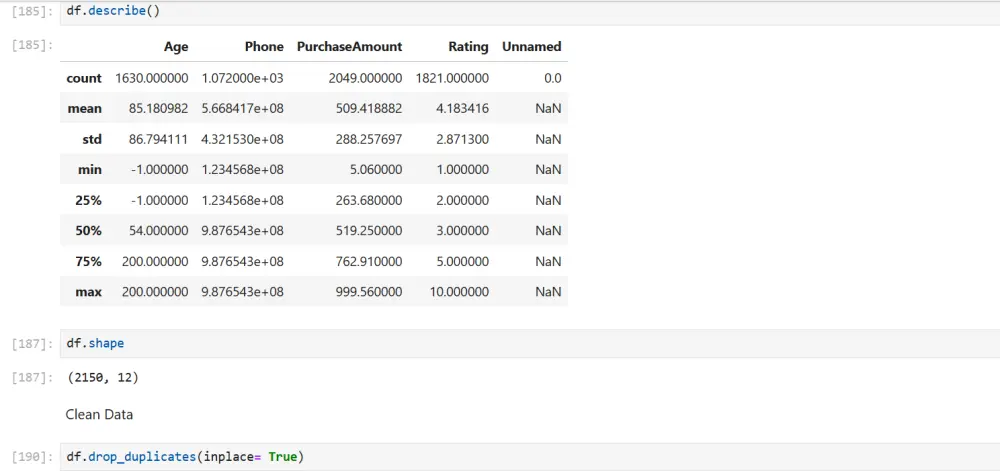Select the min row label
This screenshot has height=471, width=1000.
pyautogui.click(x=91, y=170)
